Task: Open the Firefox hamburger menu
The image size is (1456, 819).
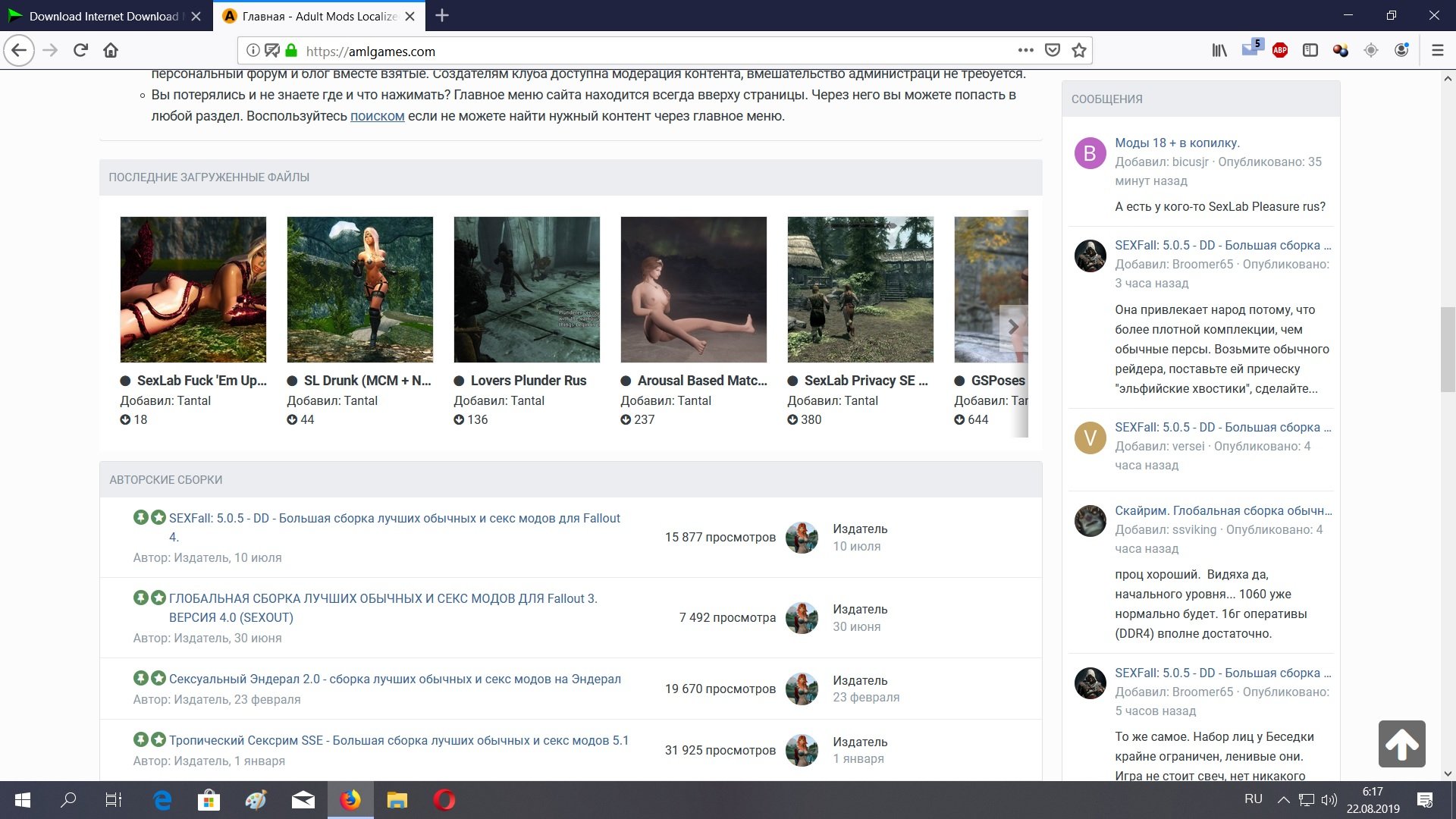Action: click(x=1437, y=51)
